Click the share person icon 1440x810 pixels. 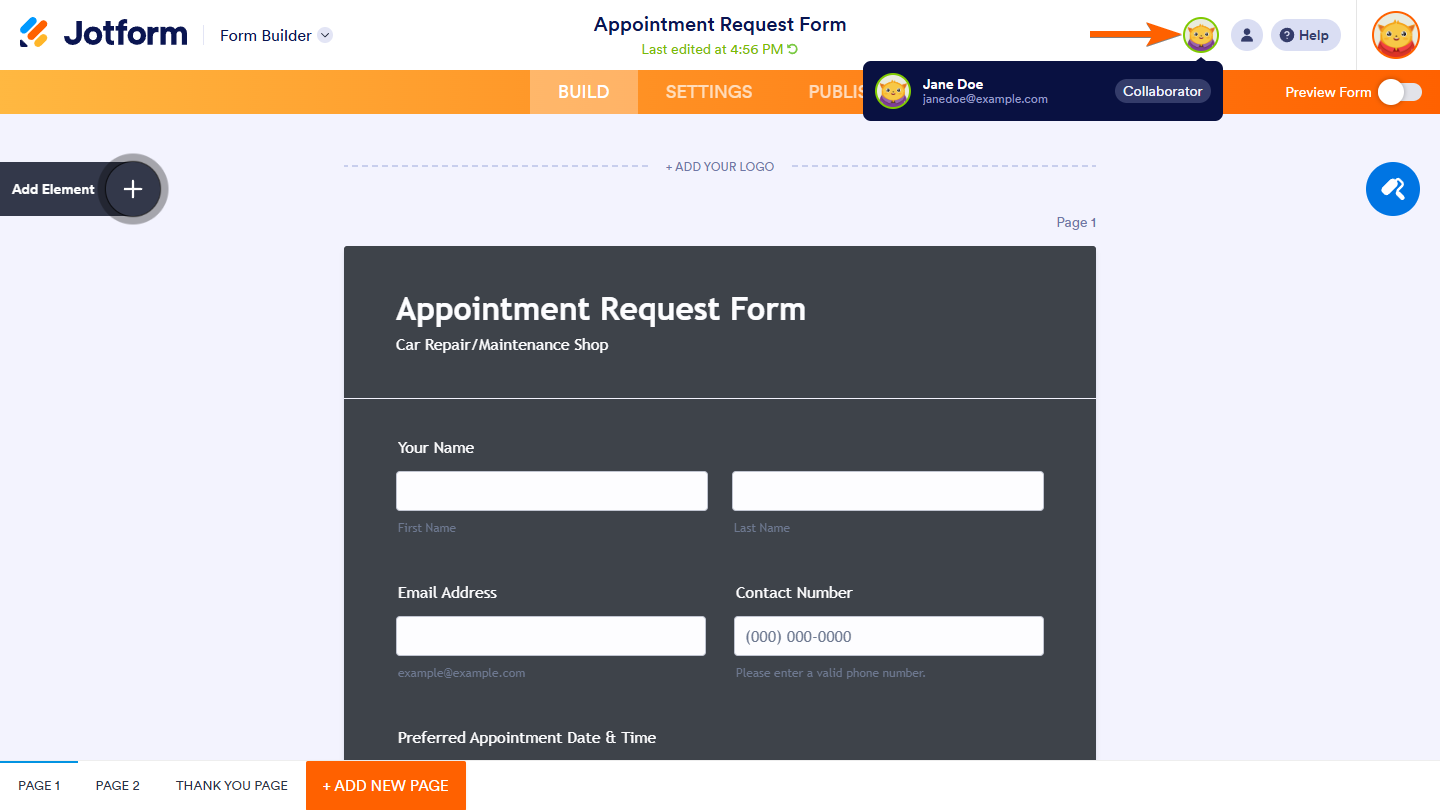1246,35
